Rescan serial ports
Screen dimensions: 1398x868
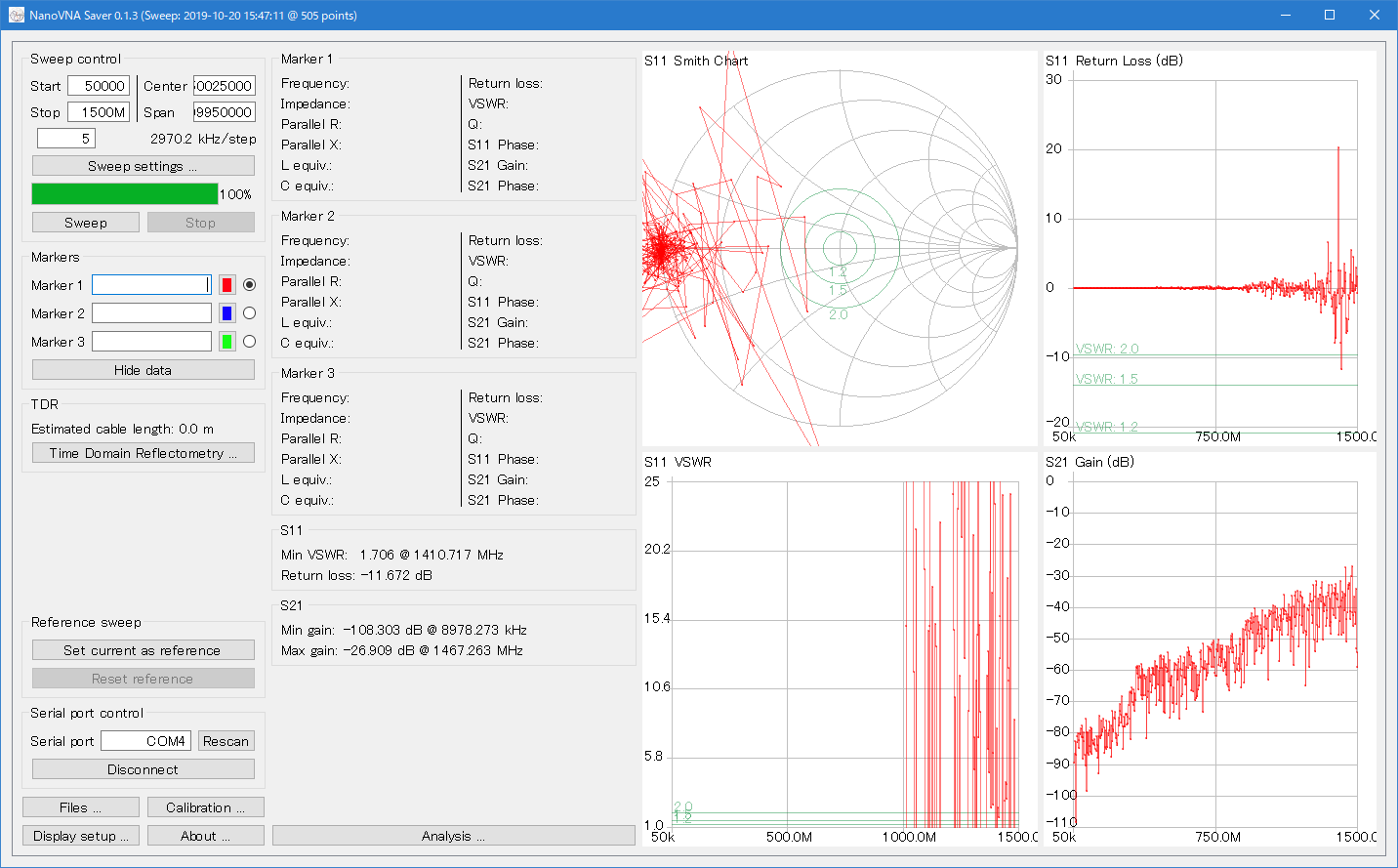(226, 741)
